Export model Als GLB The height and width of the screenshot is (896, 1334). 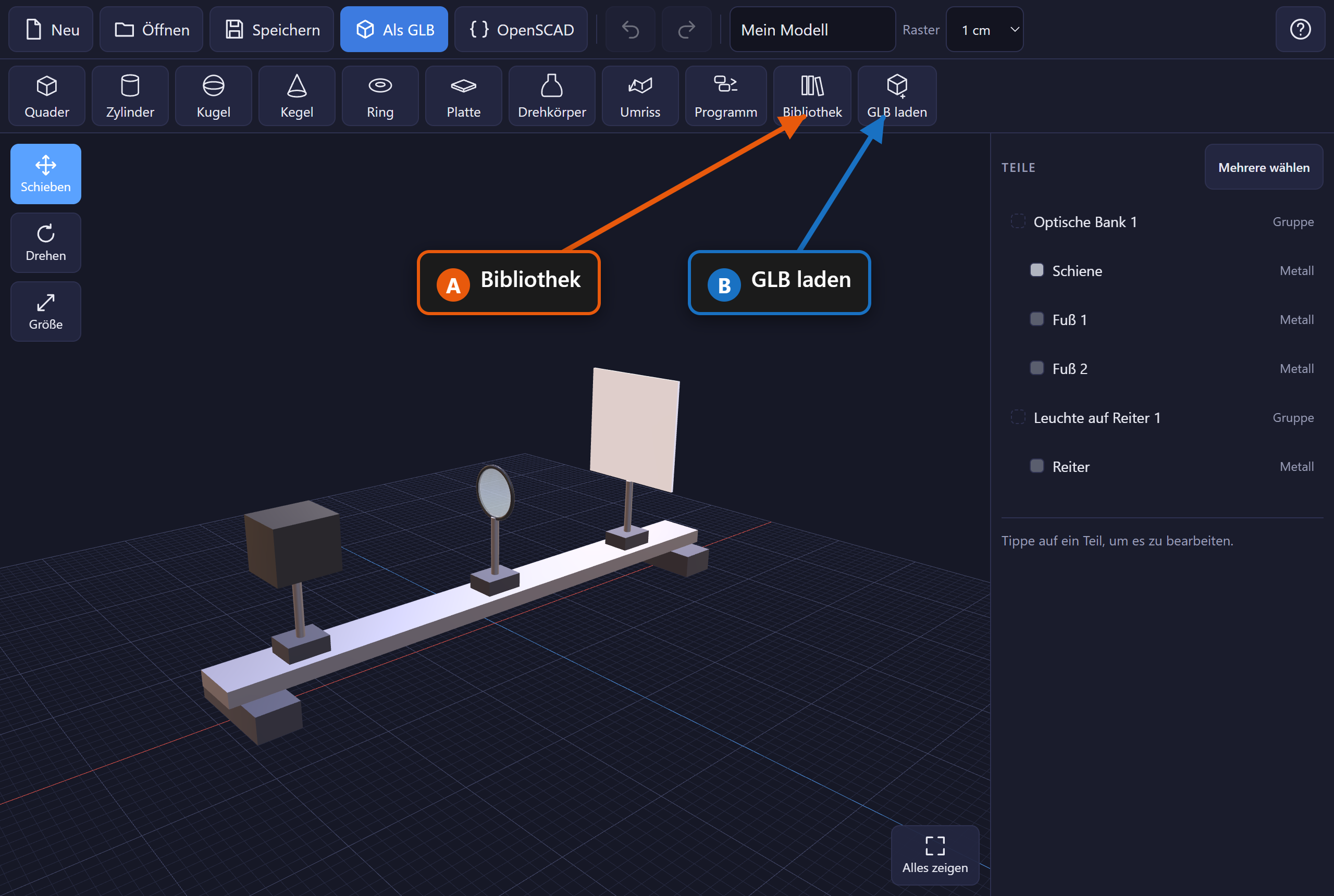click(394, 30)
